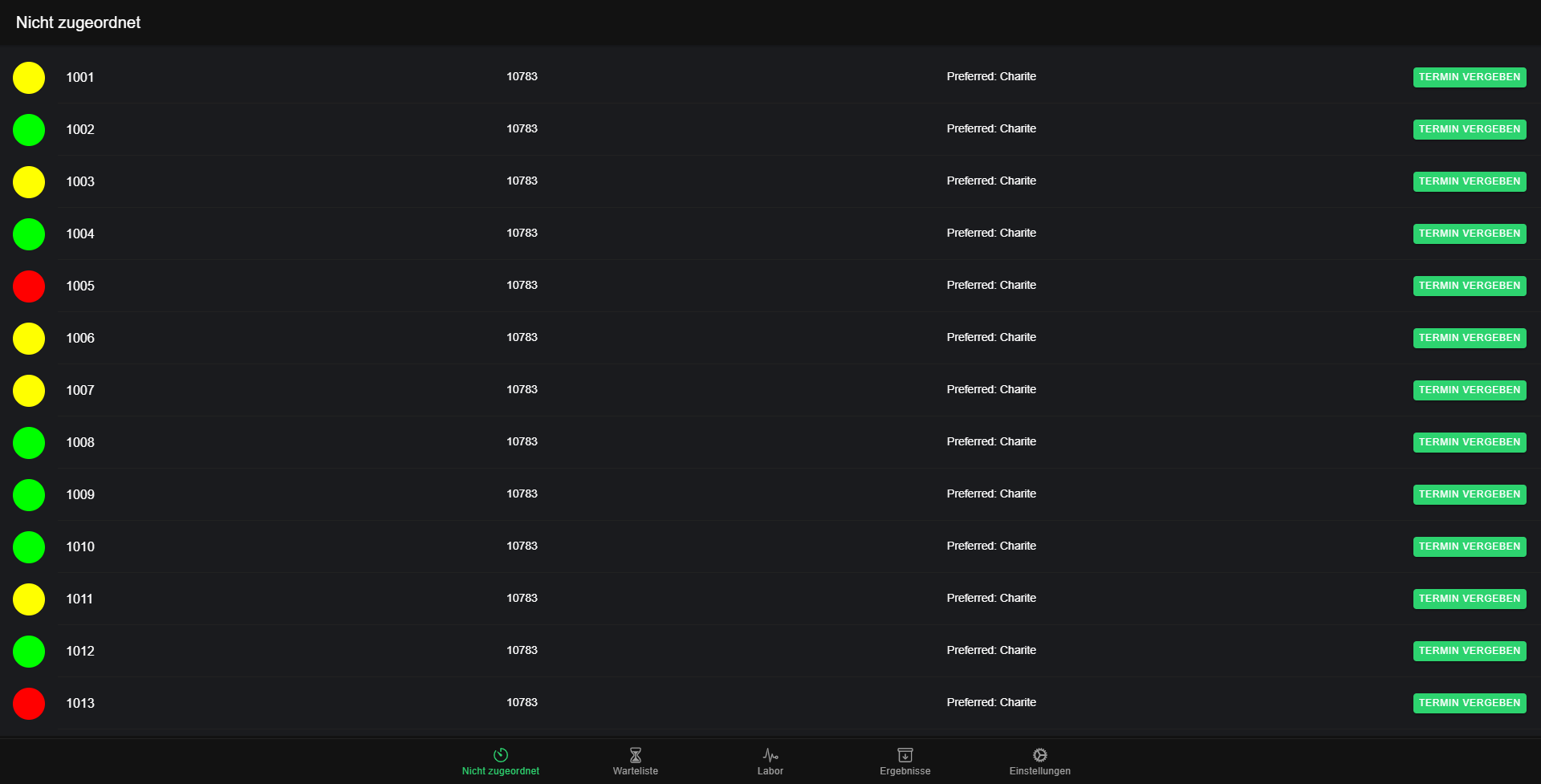Open the Warteliste hourglass icon
This screenshot has height=784, width=1541.
click(x=636, y=755)
